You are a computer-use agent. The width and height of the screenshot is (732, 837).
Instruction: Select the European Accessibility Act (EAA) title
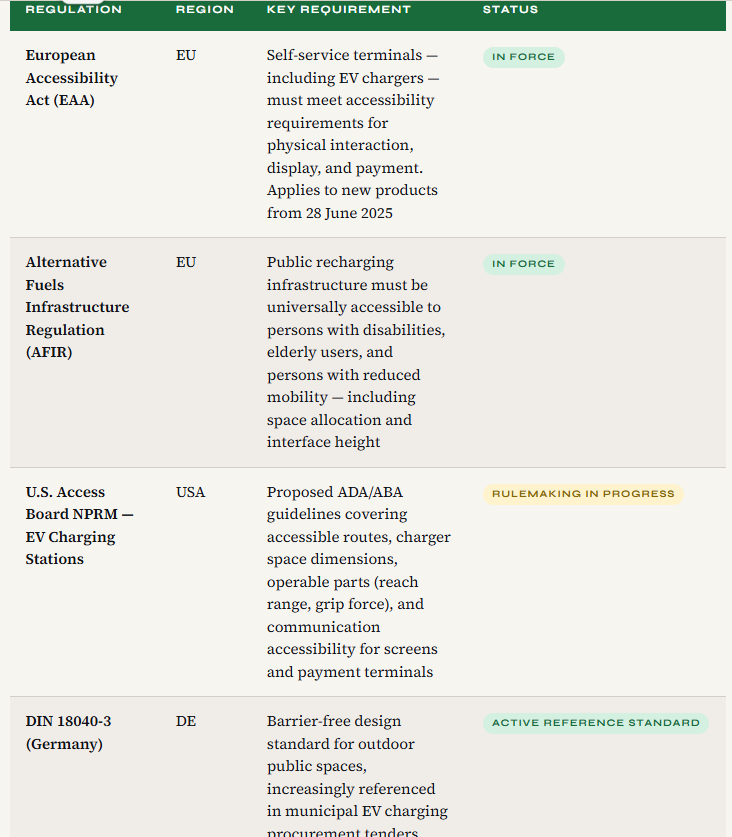71,78
